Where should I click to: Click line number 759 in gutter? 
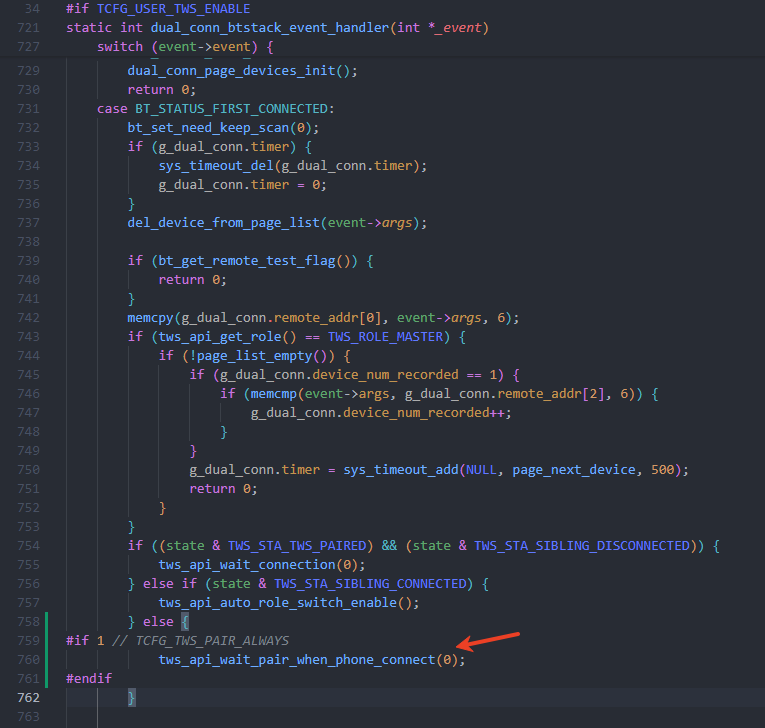coord(28,641)
